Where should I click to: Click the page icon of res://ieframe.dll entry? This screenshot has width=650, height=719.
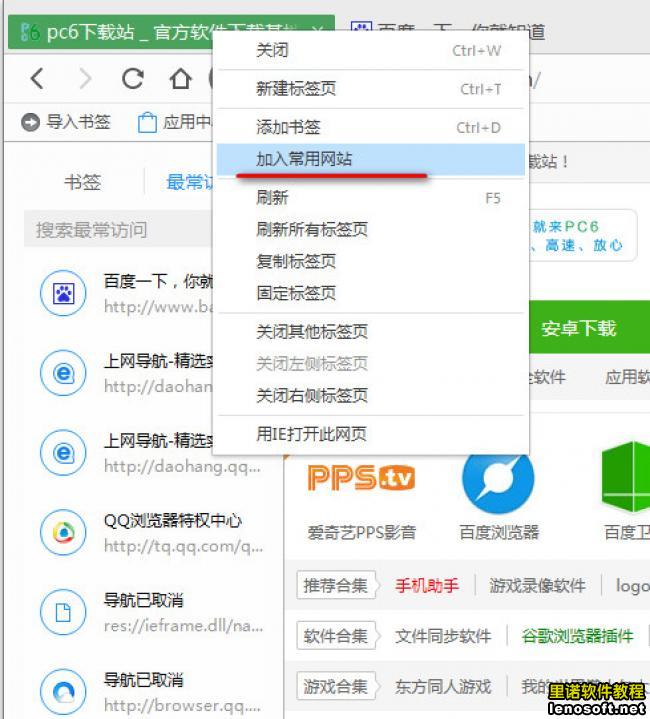(63, 612)
